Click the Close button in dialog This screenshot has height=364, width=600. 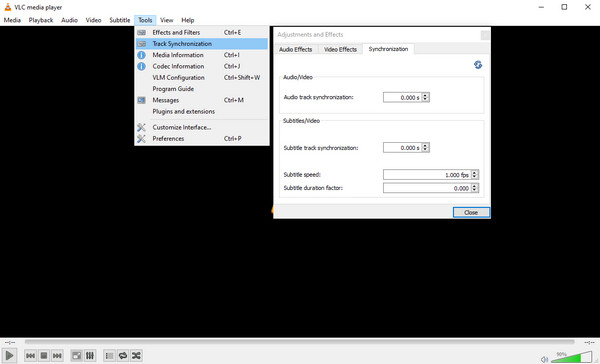(471, 212)
